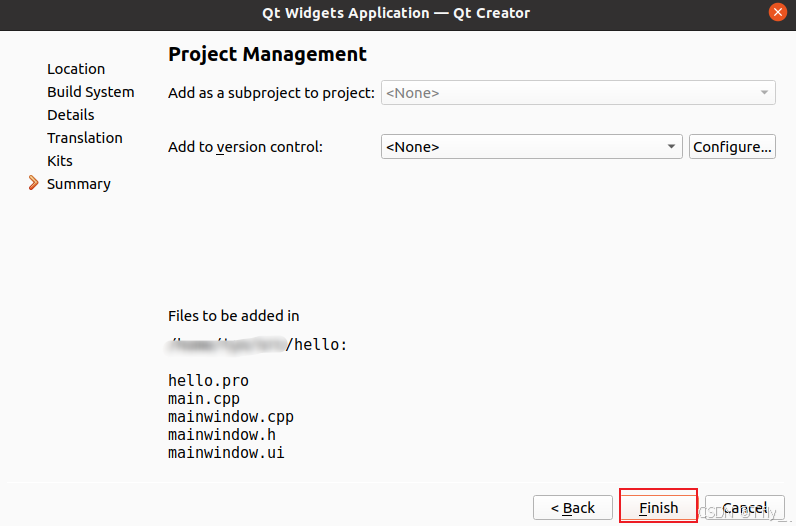This screenshot has height=526, width=796.
Task: Click the hello.pro file name
Action: (x=209, y=381)
